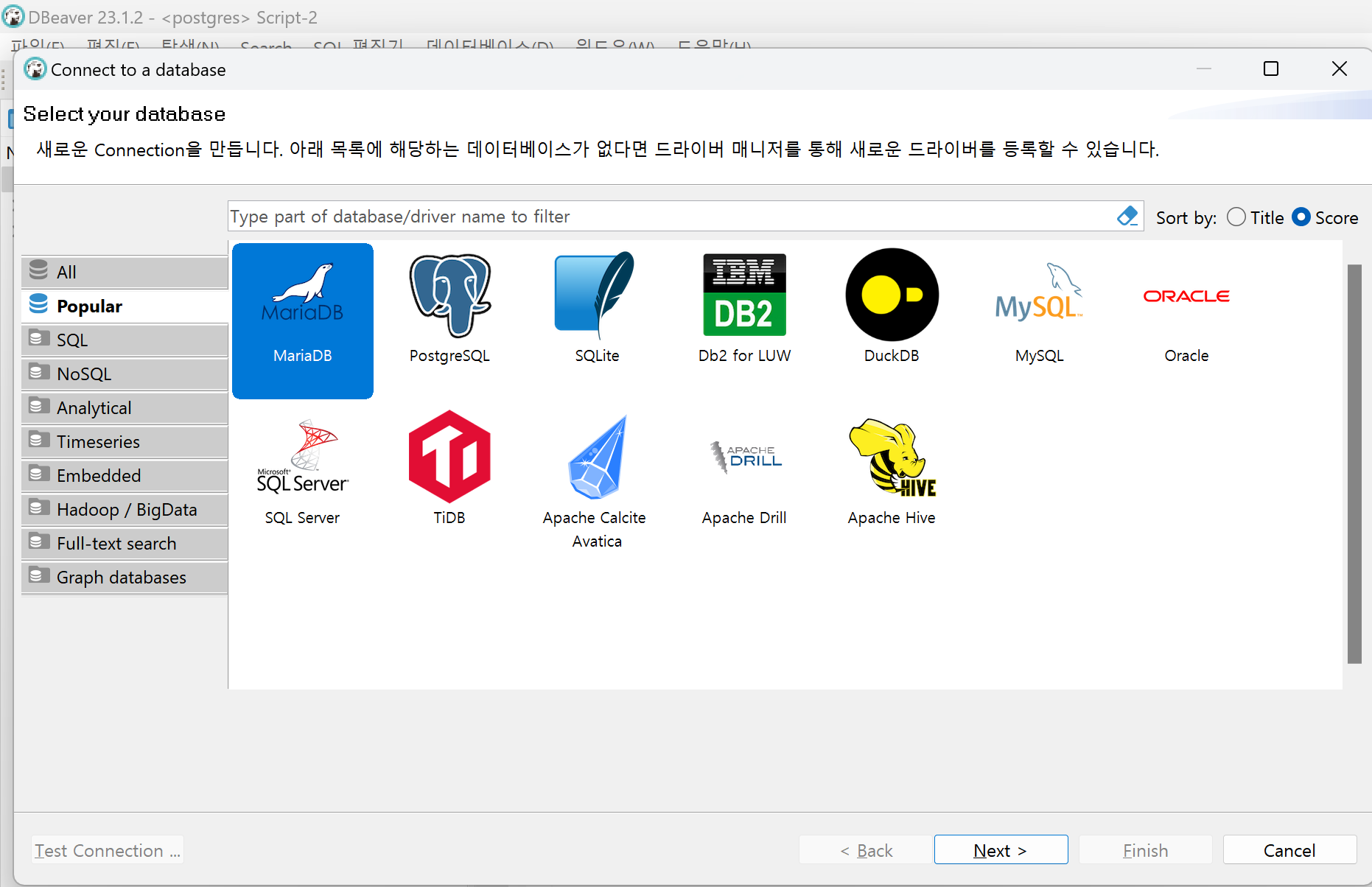Screen dimensions: 1372x887
Task: Show the Full-text search category
Action: (125, 543)
